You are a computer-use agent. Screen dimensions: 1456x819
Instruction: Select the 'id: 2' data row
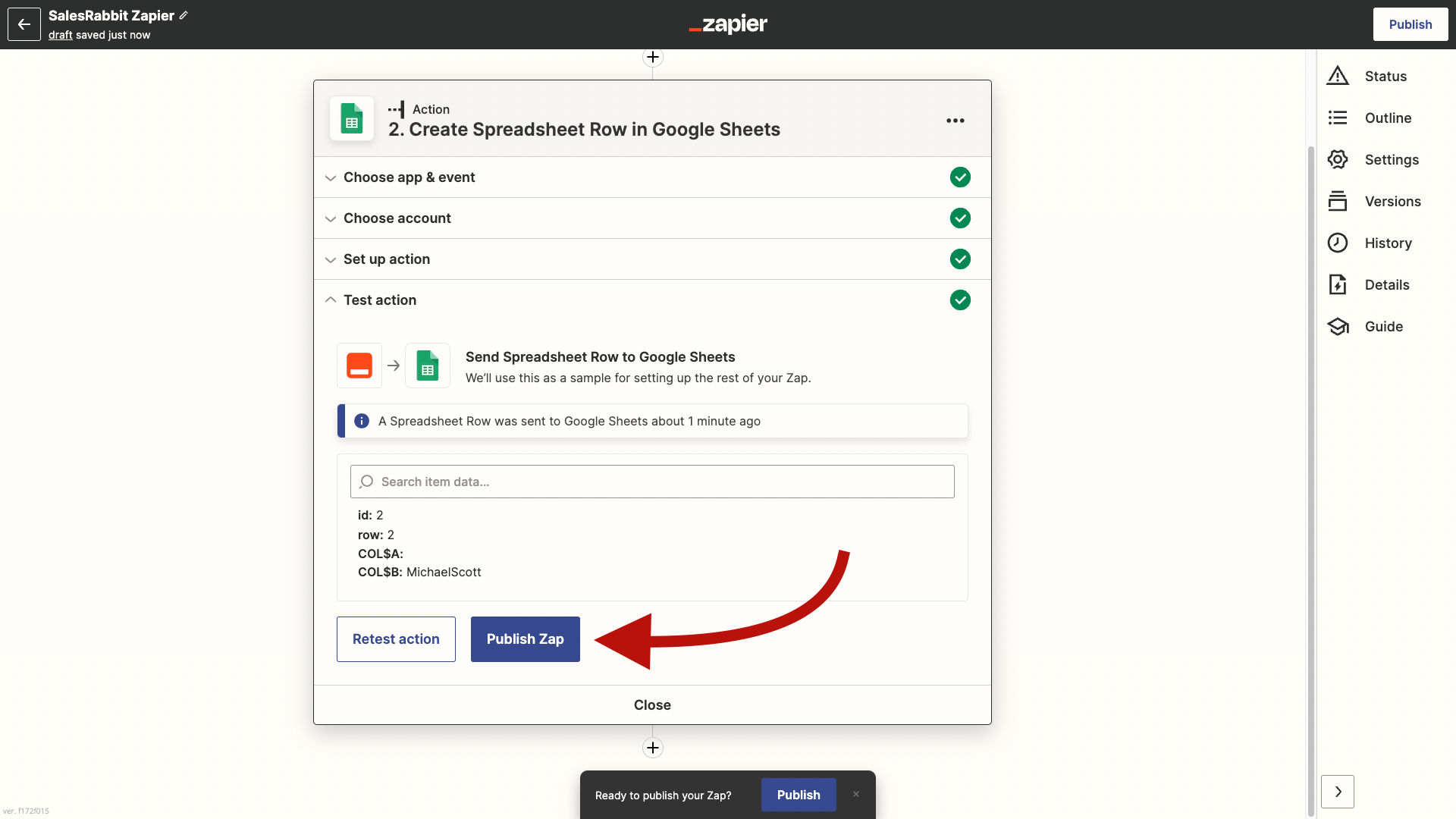[371, 515]
